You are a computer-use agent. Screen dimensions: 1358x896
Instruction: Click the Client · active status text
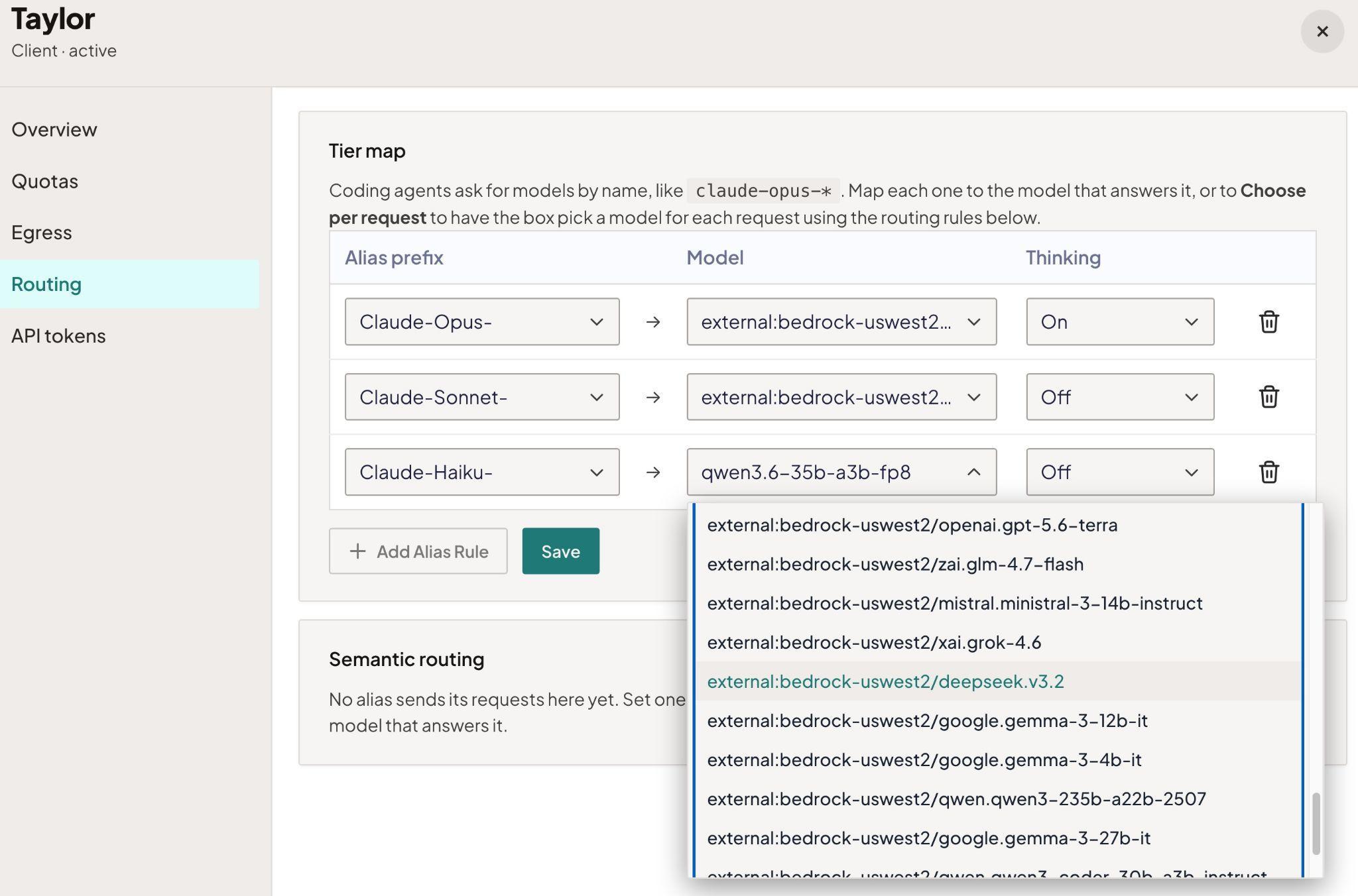click(64, 51)
